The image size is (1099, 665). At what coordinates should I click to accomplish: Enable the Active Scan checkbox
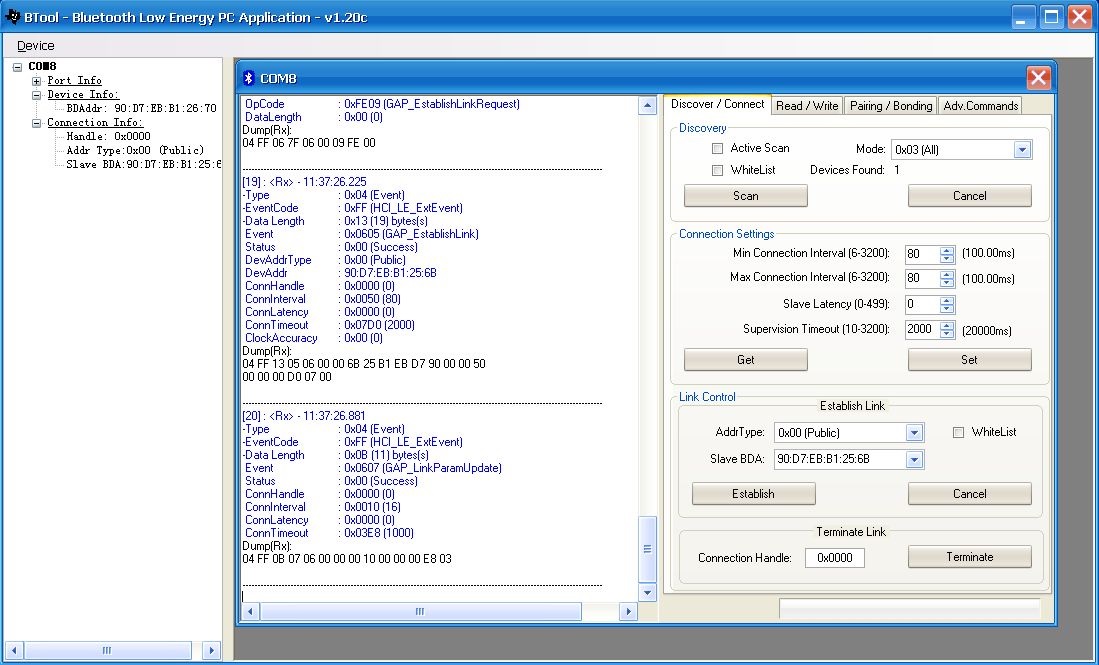coord(717,149)
